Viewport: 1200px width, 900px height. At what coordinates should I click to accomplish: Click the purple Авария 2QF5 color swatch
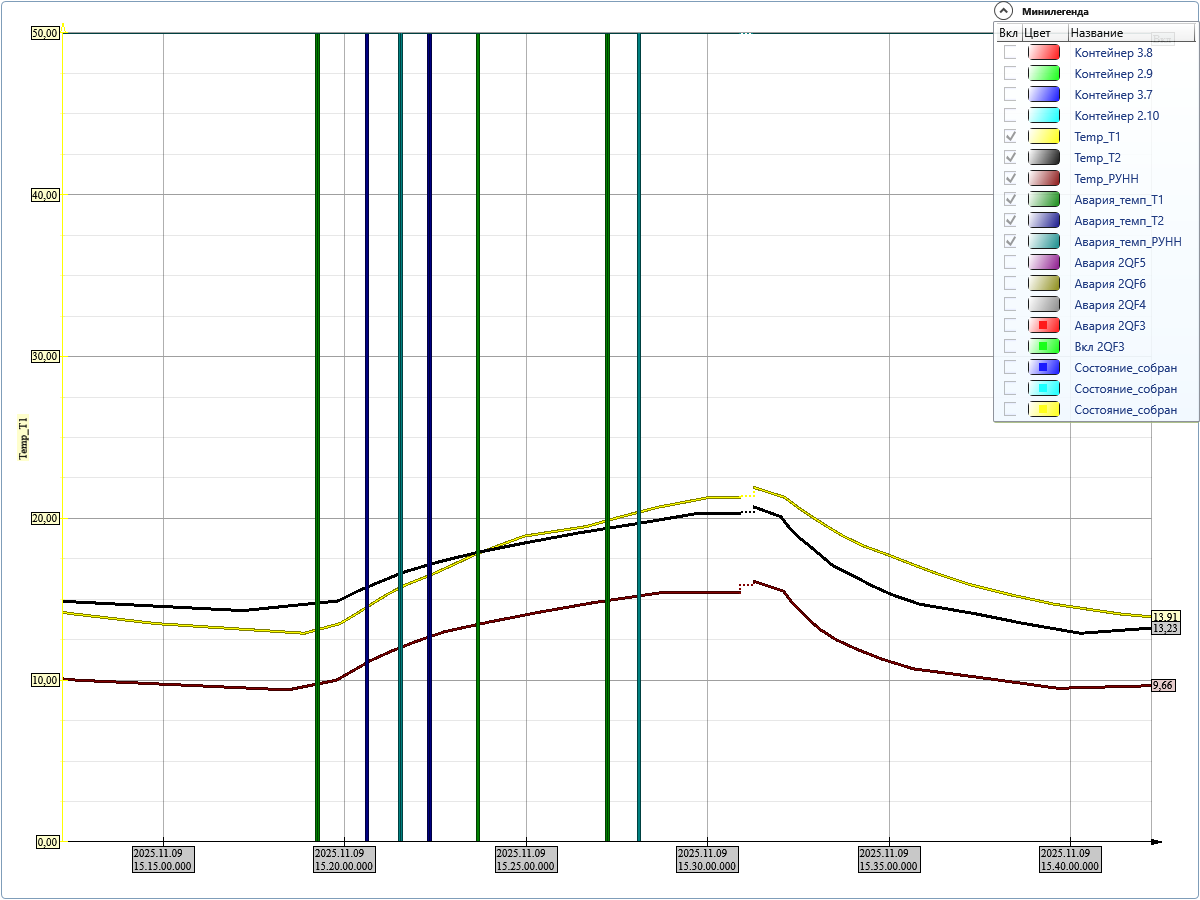1043,263
